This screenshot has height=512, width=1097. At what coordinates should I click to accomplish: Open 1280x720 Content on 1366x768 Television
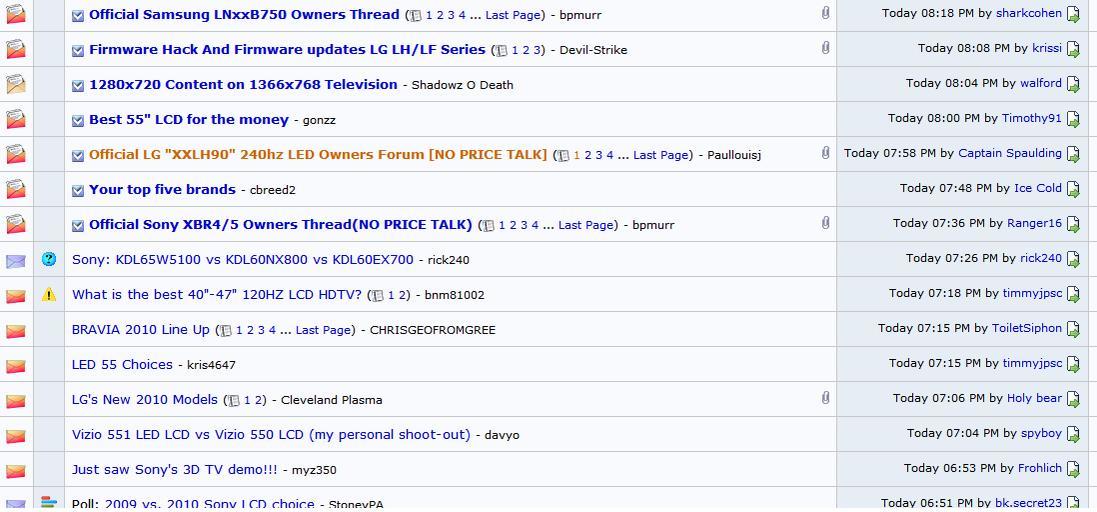pos(243,84)
